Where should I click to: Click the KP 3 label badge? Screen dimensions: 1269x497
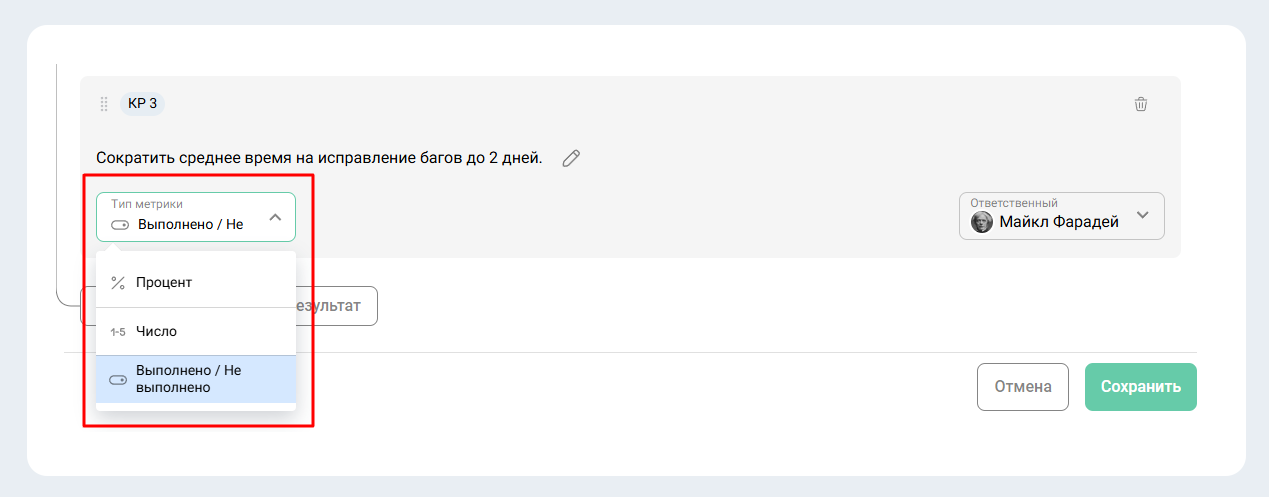click(x=142, y=104)
